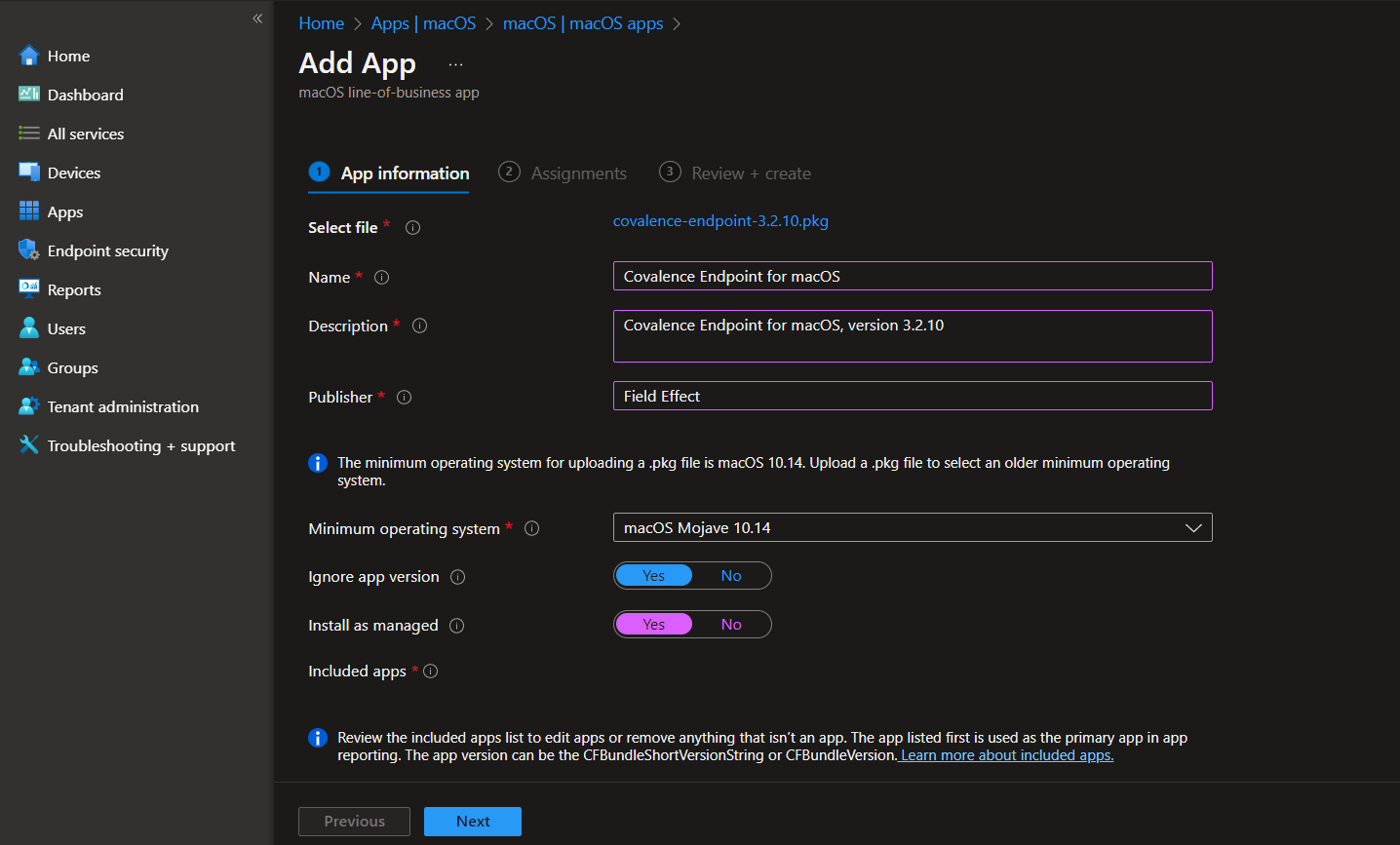Collapse the sidebar with the double chevron

click(x=257, y=19)
